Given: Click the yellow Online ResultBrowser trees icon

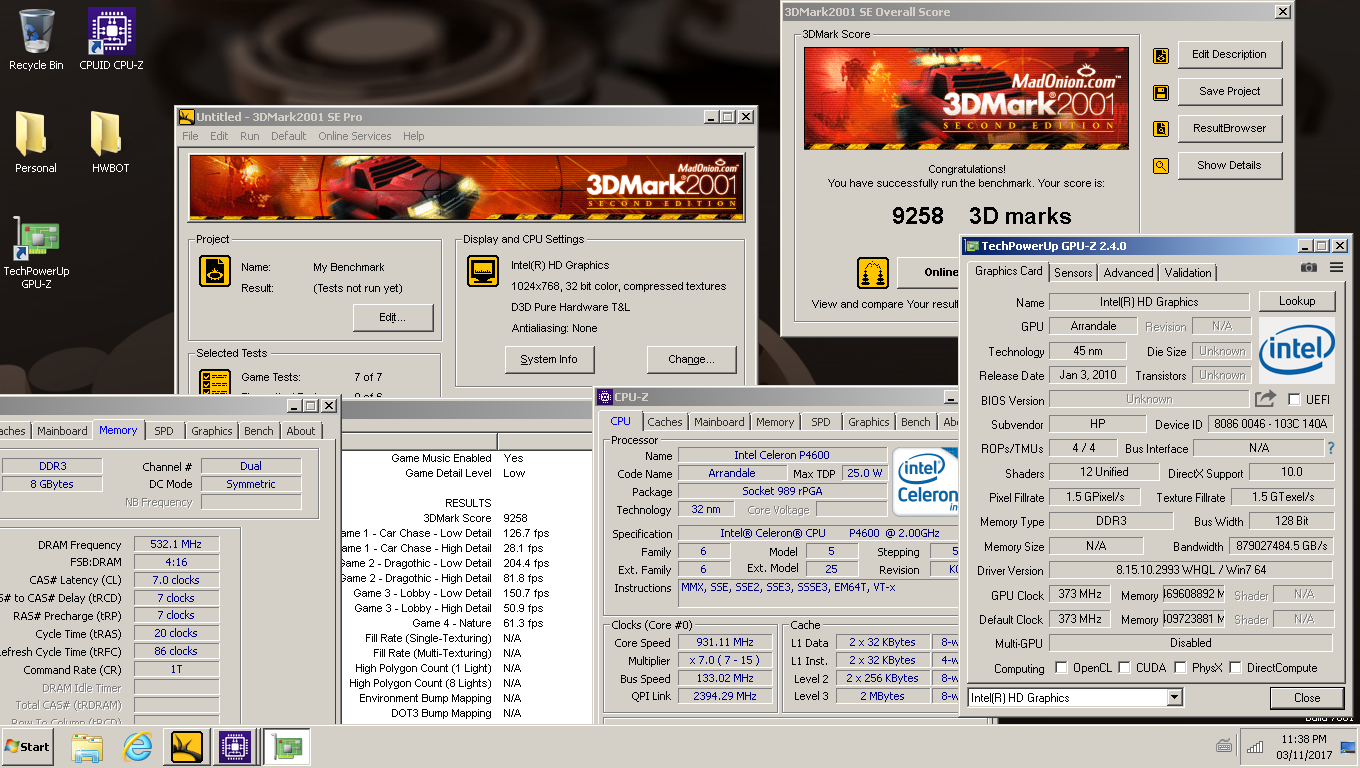Looking at the screenshot, I should [873, 272].
